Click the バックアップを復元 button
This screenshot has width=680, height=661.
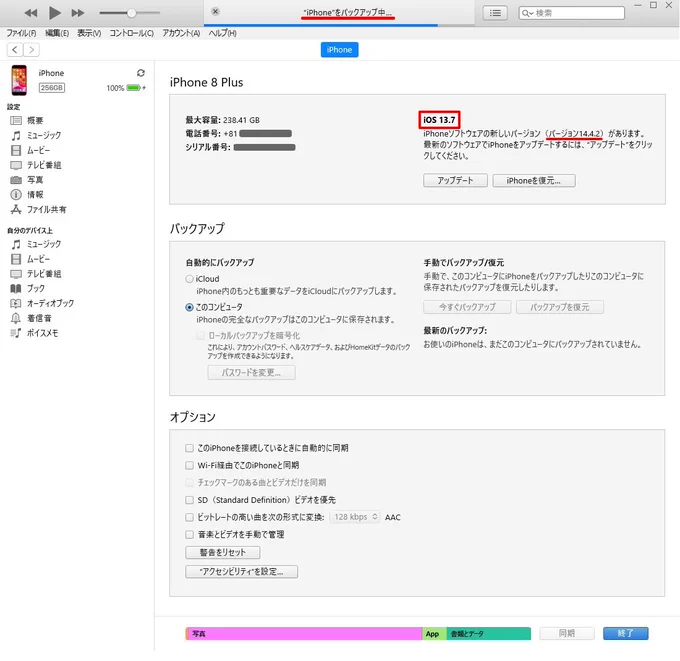click(x=560, y=307)
